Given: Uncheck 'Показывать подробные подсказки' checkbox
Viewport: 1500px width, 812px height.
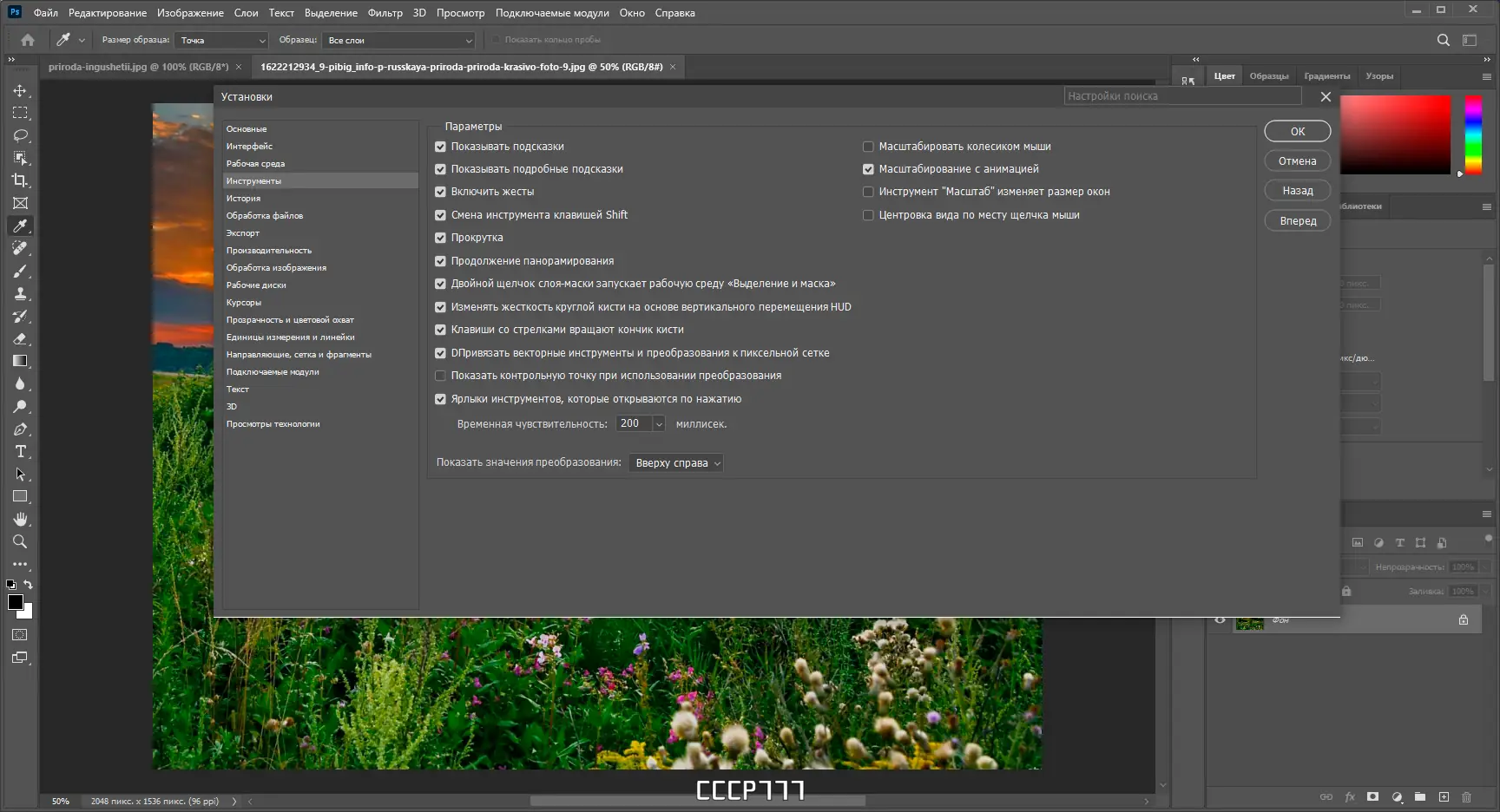Looking at the screenshot, I should pos(440,169).
